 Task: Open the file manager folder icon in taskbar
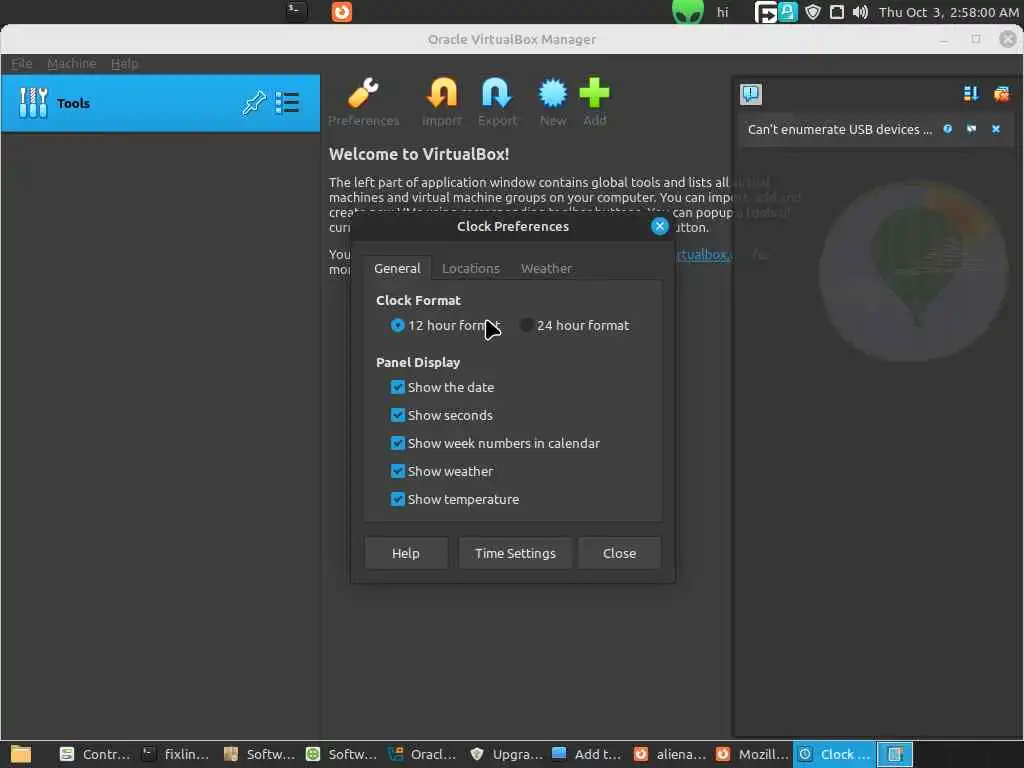tap(21, 754)
